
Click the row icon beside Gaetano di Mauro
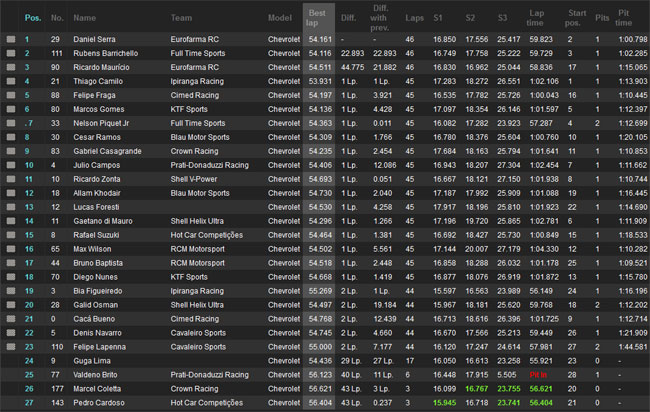pyautogui.click(x=11, y=221)
